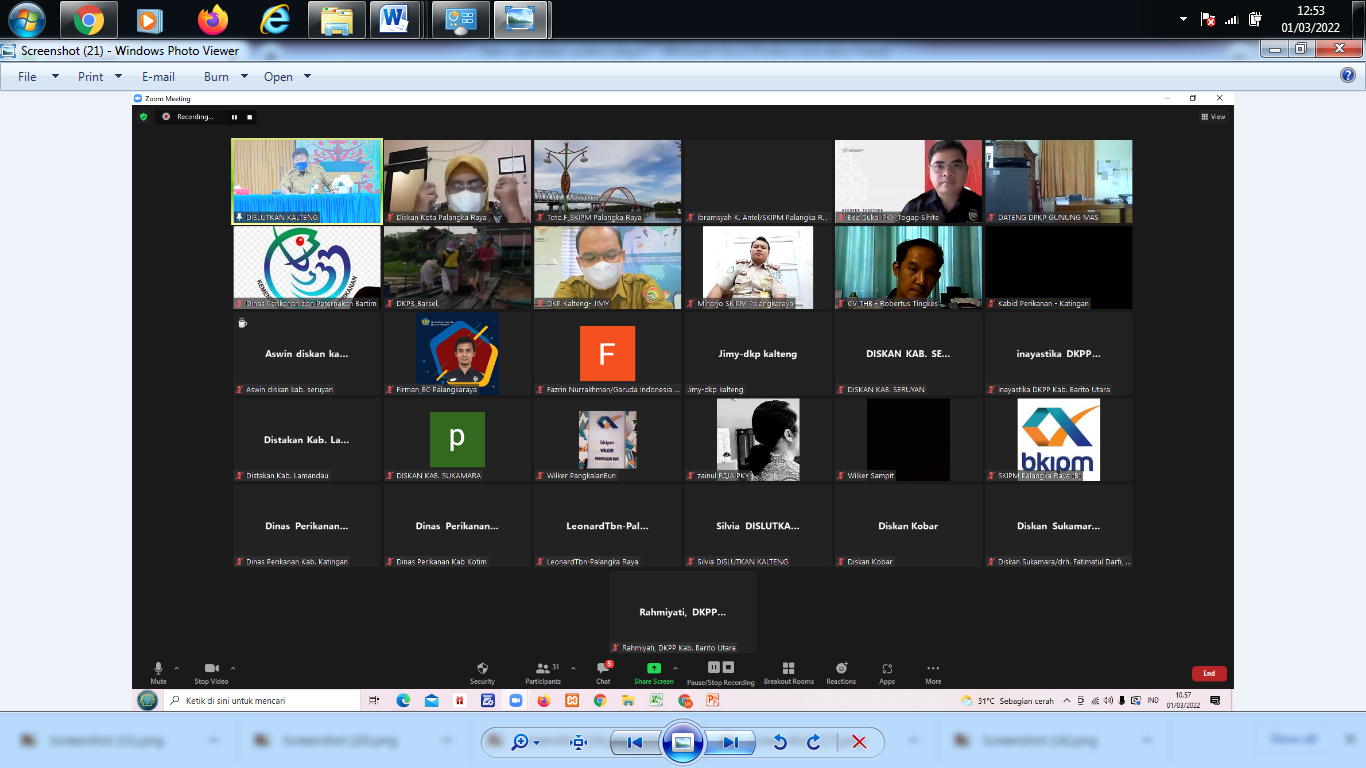The width and height of the screenshot is (1366, 768).
Task: Toggle Mute microphone in the Zoom screenshot
Action: pyautogui.click(x=158, y=672)
